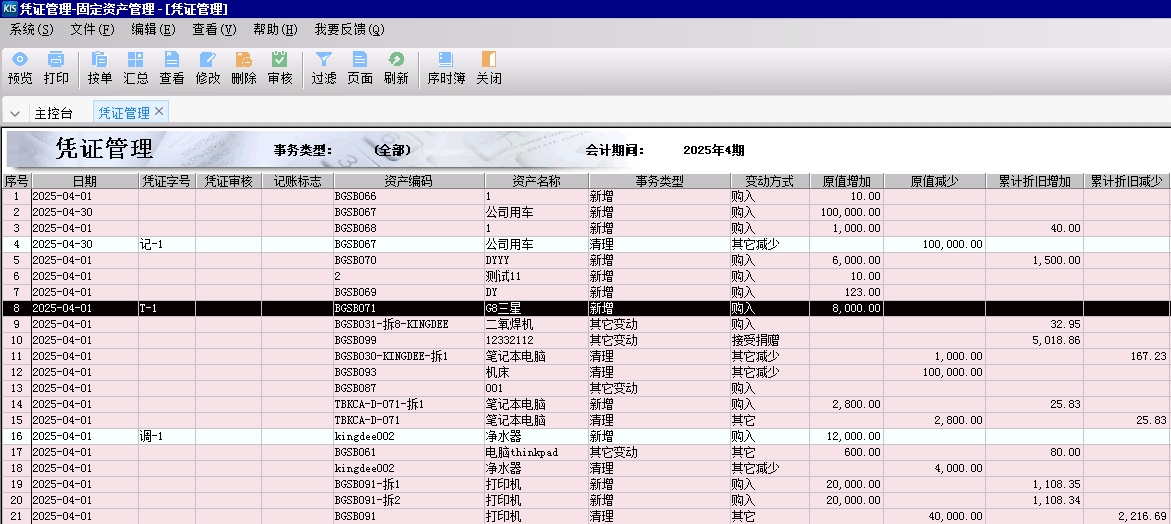Viewport: 1171px width, 524px height.
Task: Click voucher number cell T-1
Action: click(x=166, y=308)
